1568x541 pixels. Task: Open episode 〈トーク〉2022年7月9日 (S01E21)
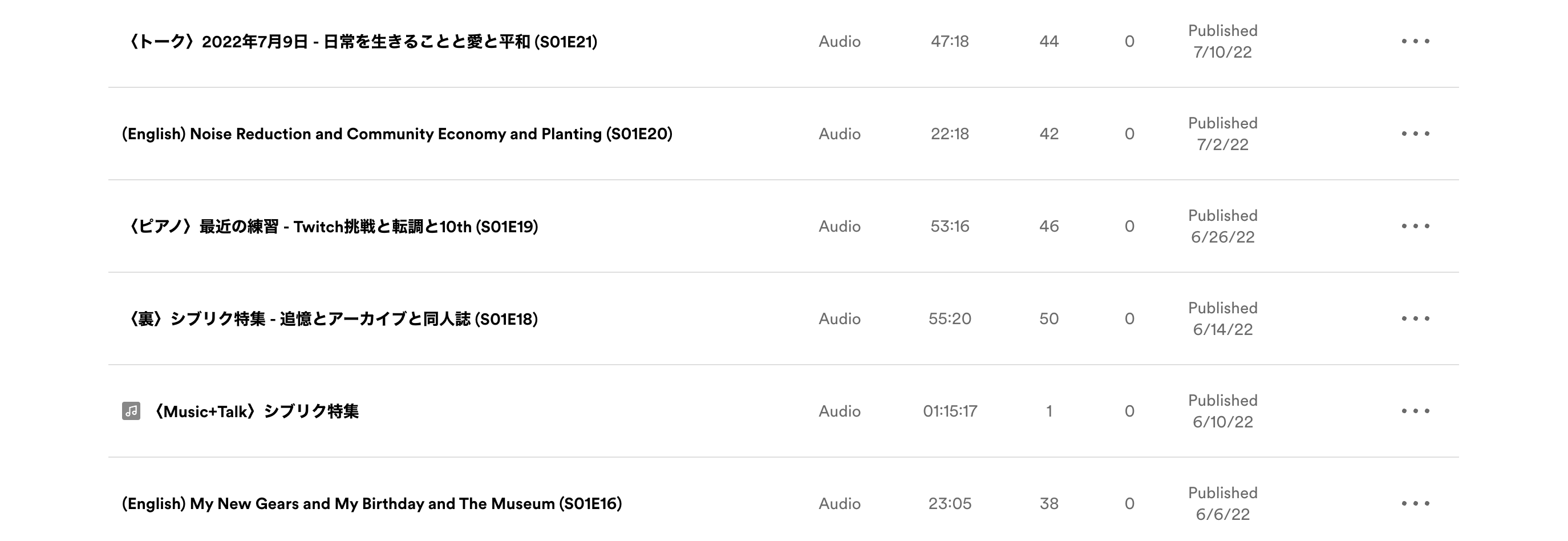point(360,42)
